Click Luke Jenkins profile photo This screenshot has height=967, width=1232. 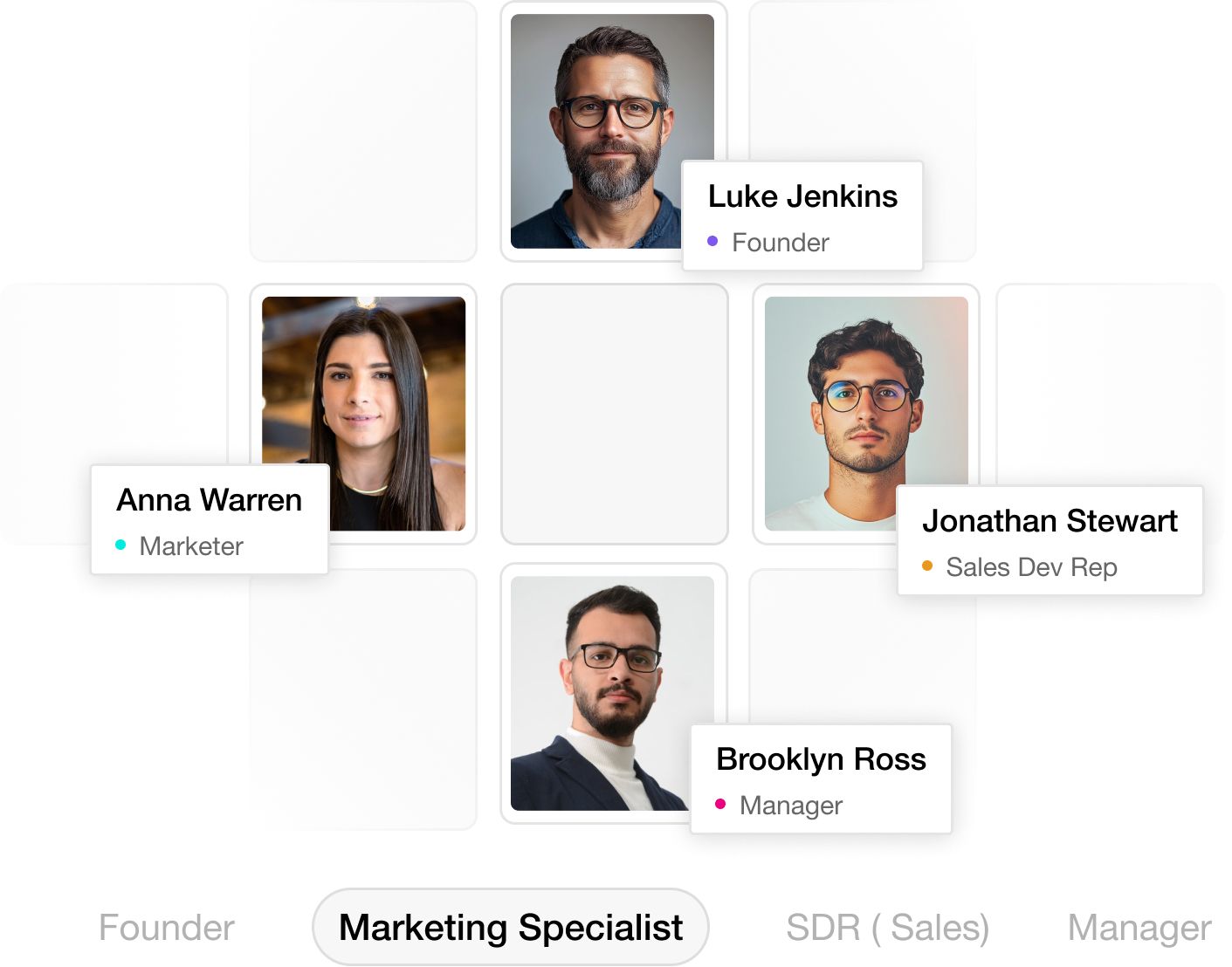(x=602, y=122)
